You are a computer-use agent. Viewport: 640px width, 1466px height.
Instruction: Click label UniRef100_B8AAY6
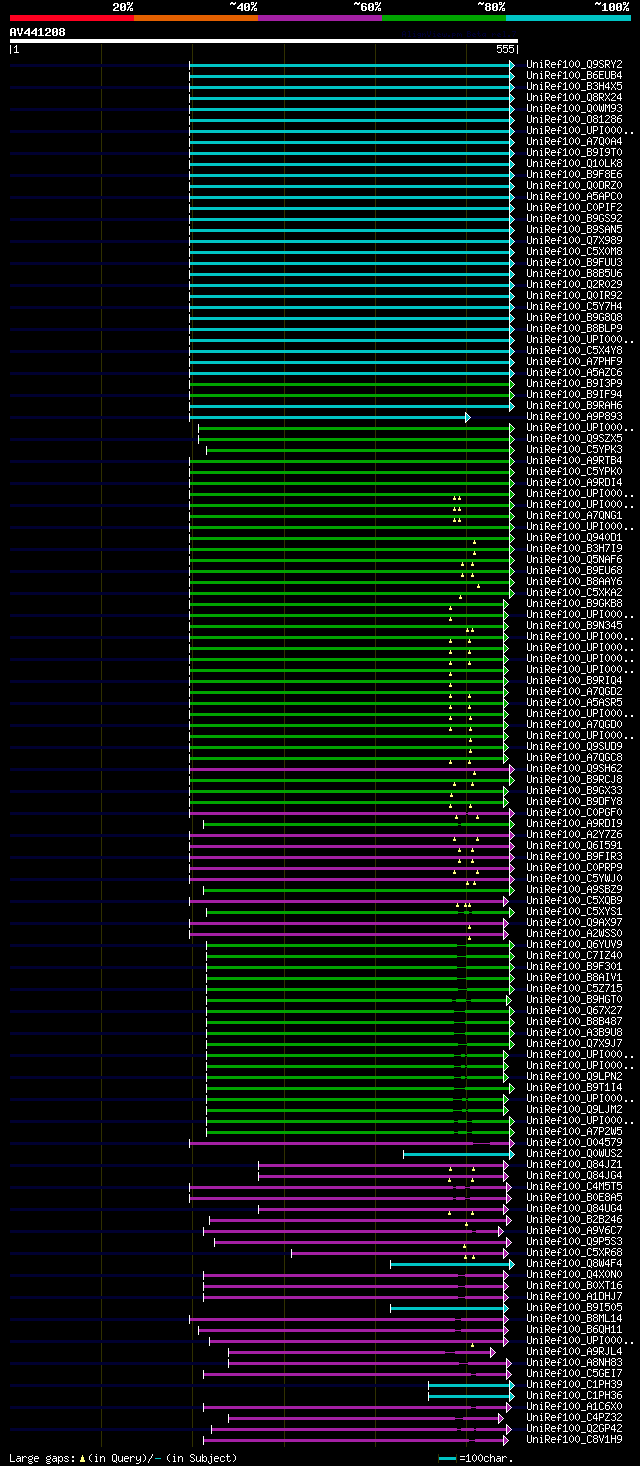click(574, 581)
